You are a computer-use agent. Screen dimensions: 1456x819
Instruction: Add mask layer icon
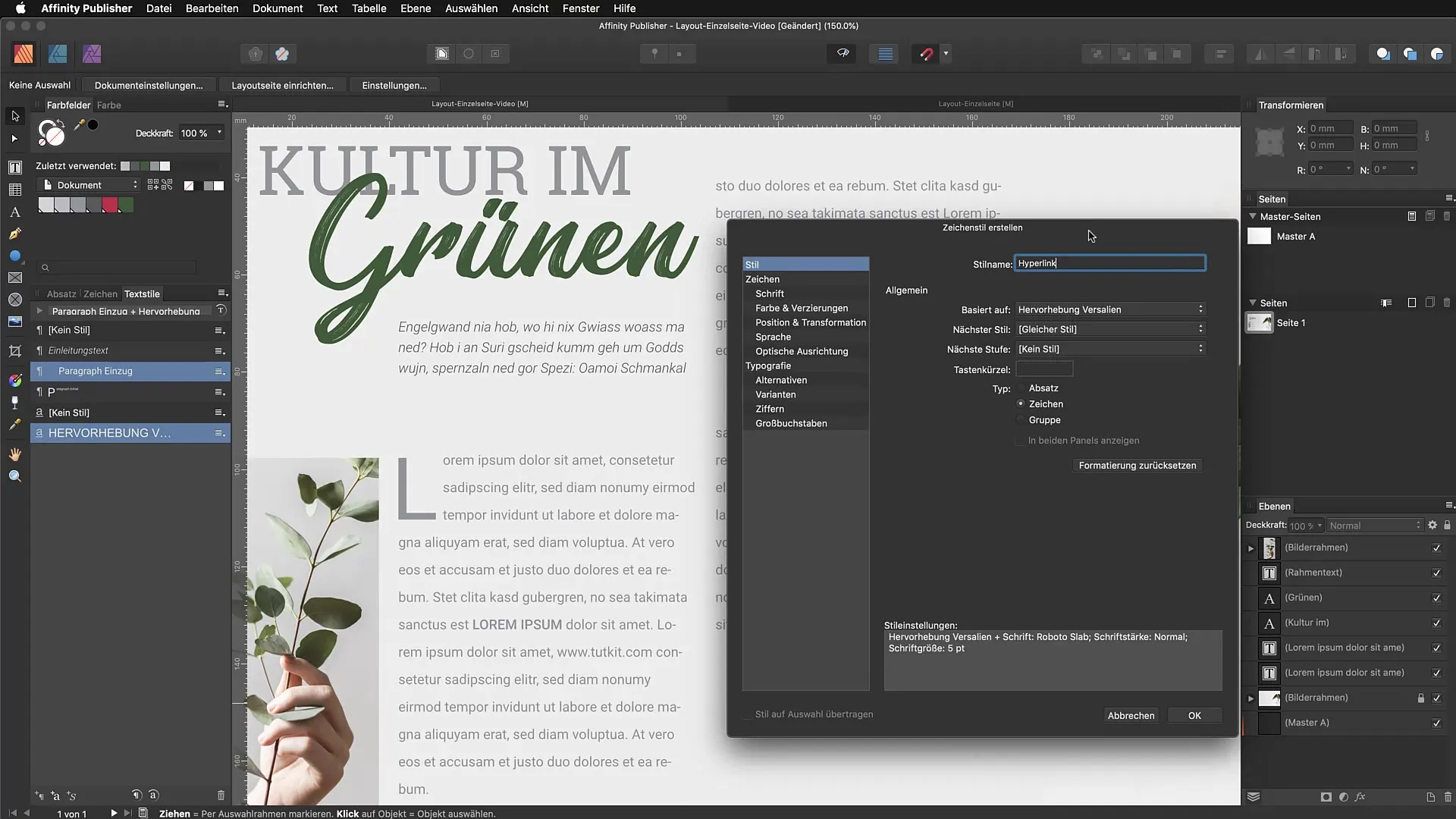[x=1326, y=797]
